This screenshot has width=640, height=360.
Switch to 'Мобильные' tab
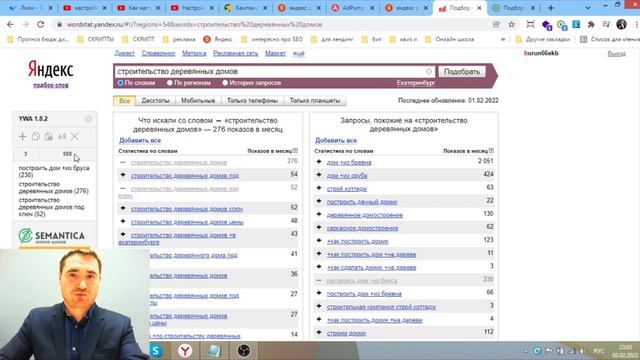pos(198,100)
